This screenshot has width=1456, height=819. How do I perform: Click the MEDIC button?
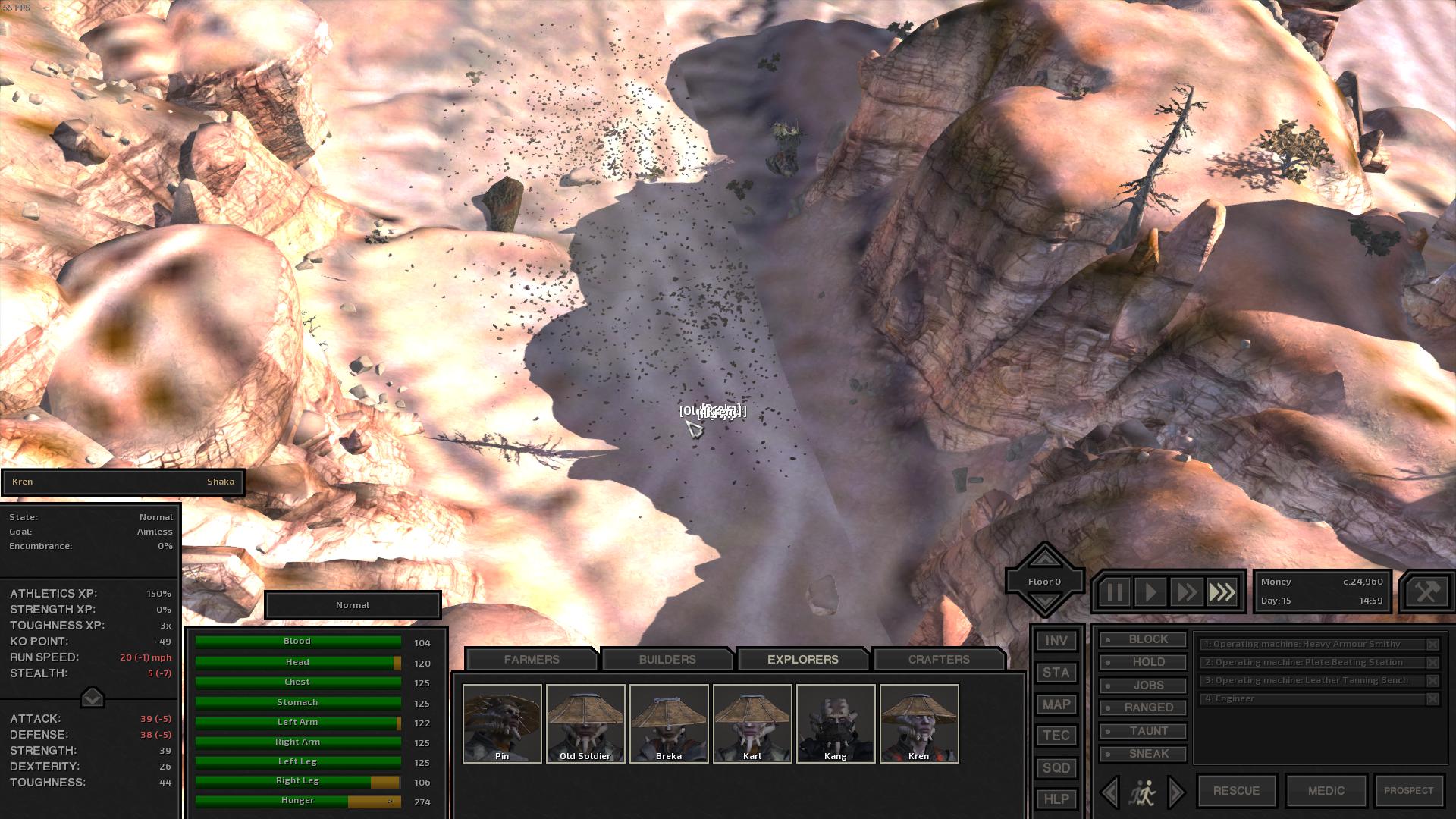click(1326, 791)
